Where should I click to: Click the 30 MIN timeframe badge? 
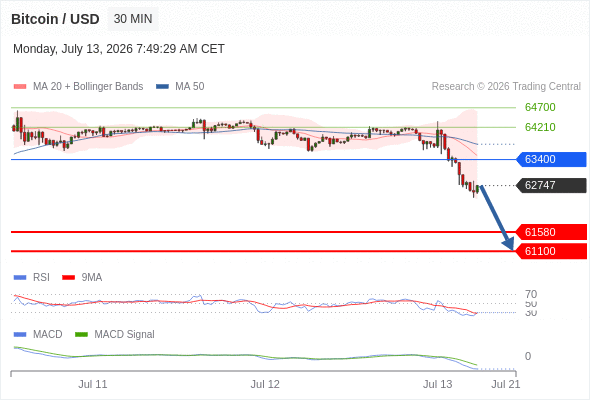pyautogui.click(x=133, y=19)
